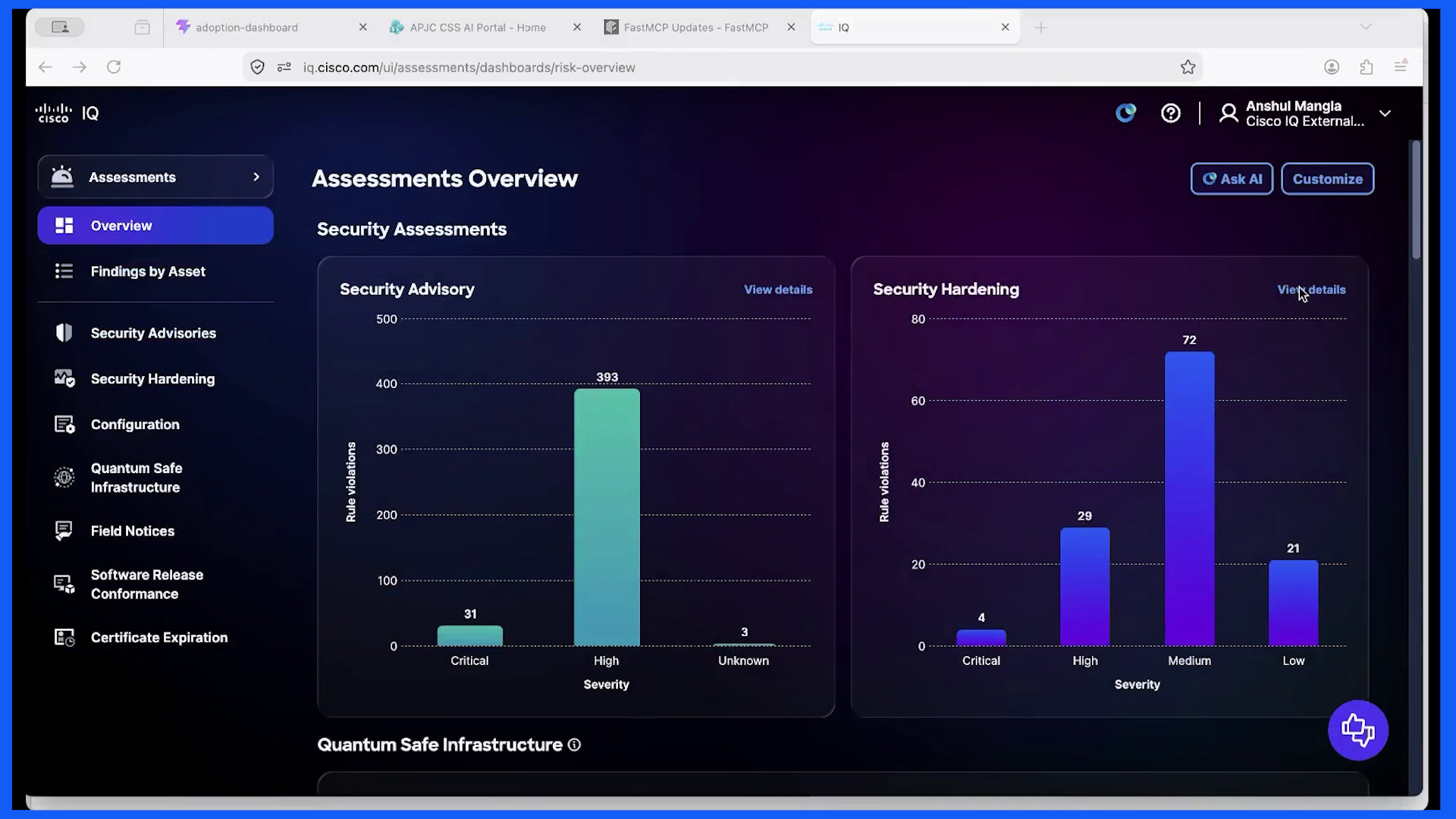Click the Customize button
Image resolution: width=1456 pixels, height=819 pixels.
(1327, 179)
